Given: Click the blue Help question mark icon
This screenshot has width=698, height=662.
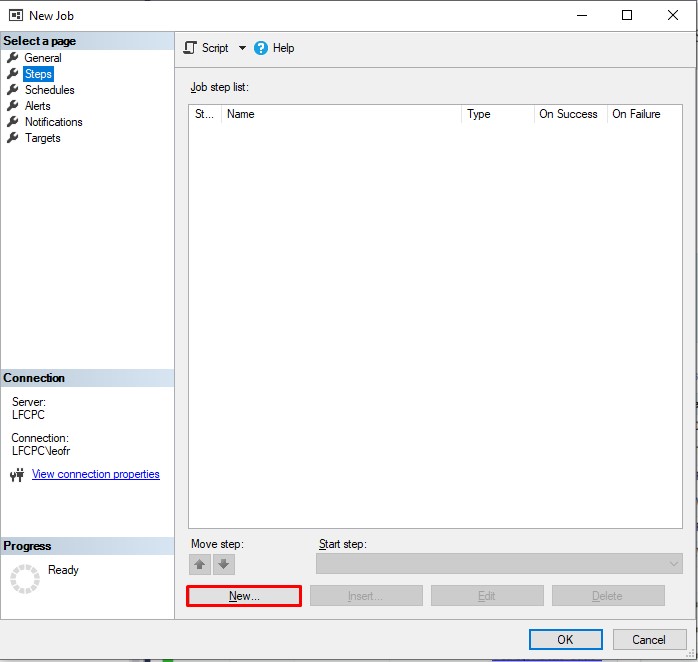Looking at the screenshot, I should [261, 48].
